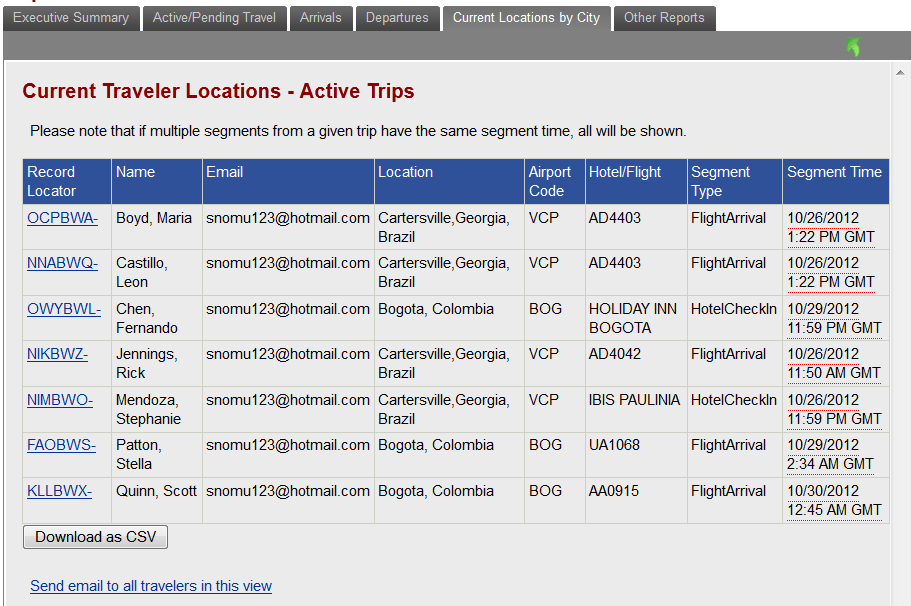The height and width of the screenshot is (606, 911).
Task: Open record locator NNABWQ-
Action: click(x=62, y=263)
